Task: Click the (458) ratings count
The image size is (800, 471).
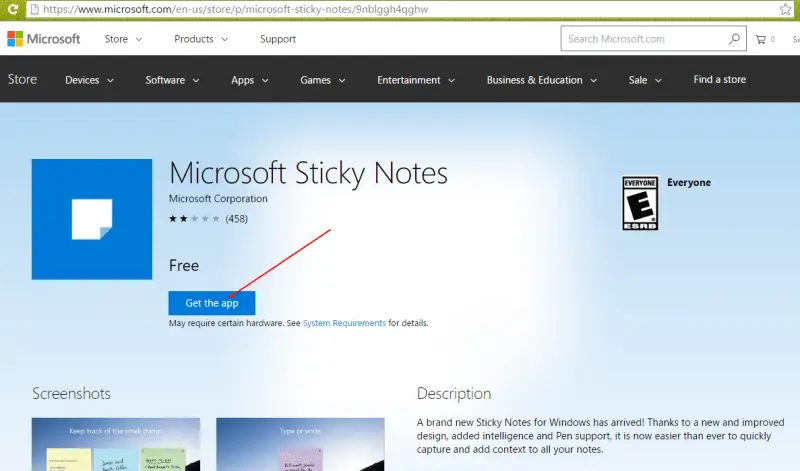Action: point(237,219)
